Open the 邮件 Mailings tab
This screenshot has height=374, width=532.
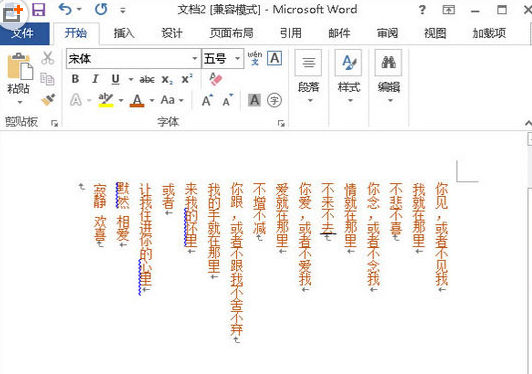(x=339, y=33)
